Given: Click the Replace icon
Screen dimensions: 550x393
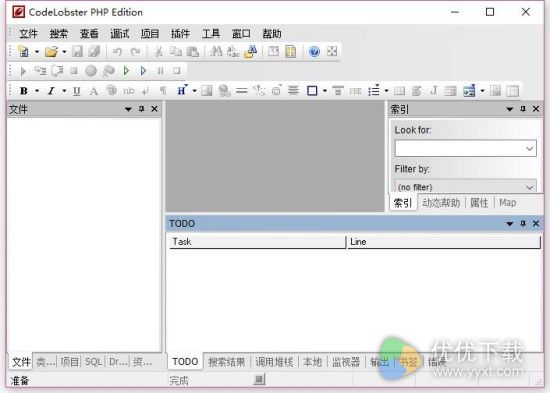Looking at the screenshot, I should pyautogui.click(x=233, y=52).
